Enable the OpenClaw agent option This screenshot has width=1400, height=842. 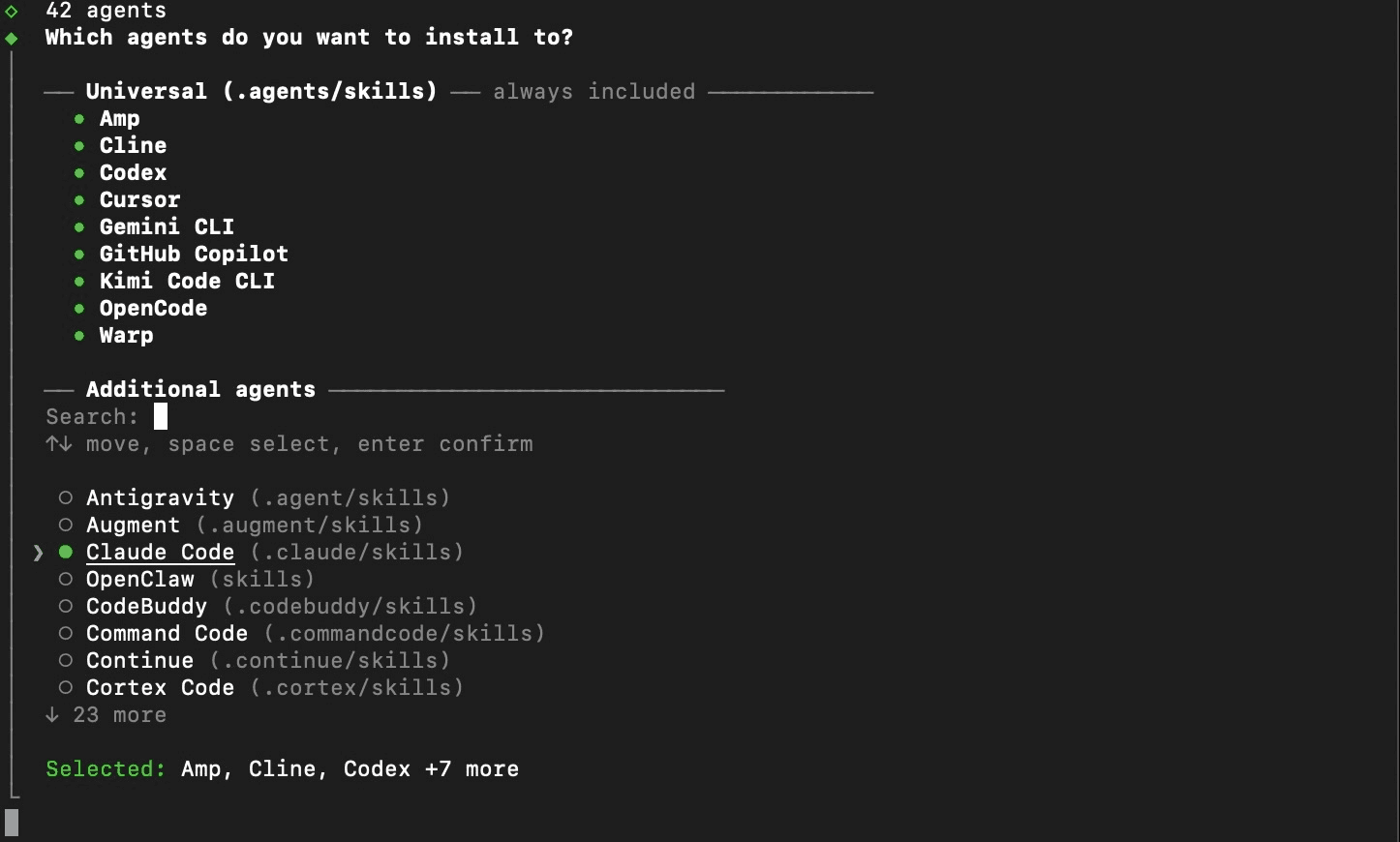(x=66, y=580)
